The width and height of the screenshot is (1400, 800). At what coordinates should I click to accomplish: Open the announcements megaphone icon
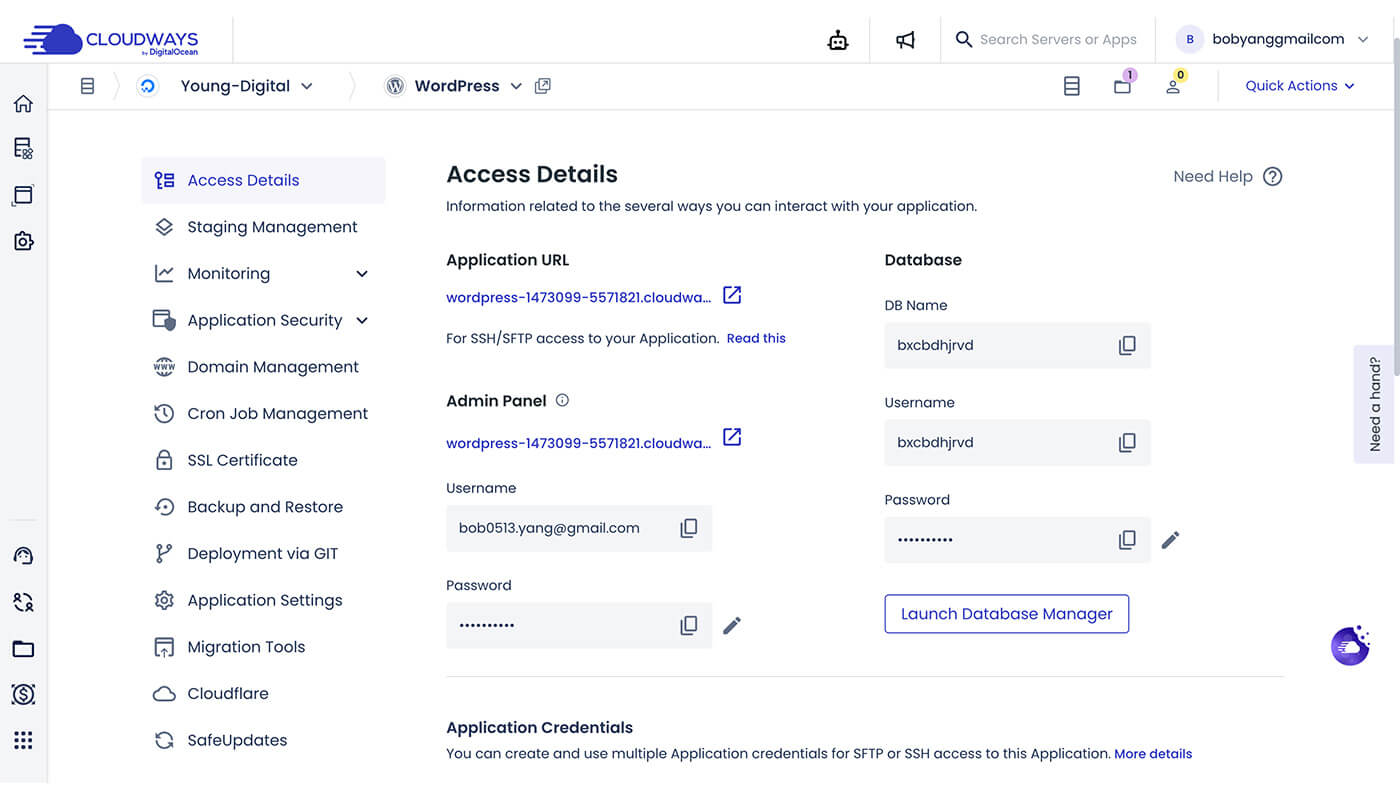pos(905,40)
